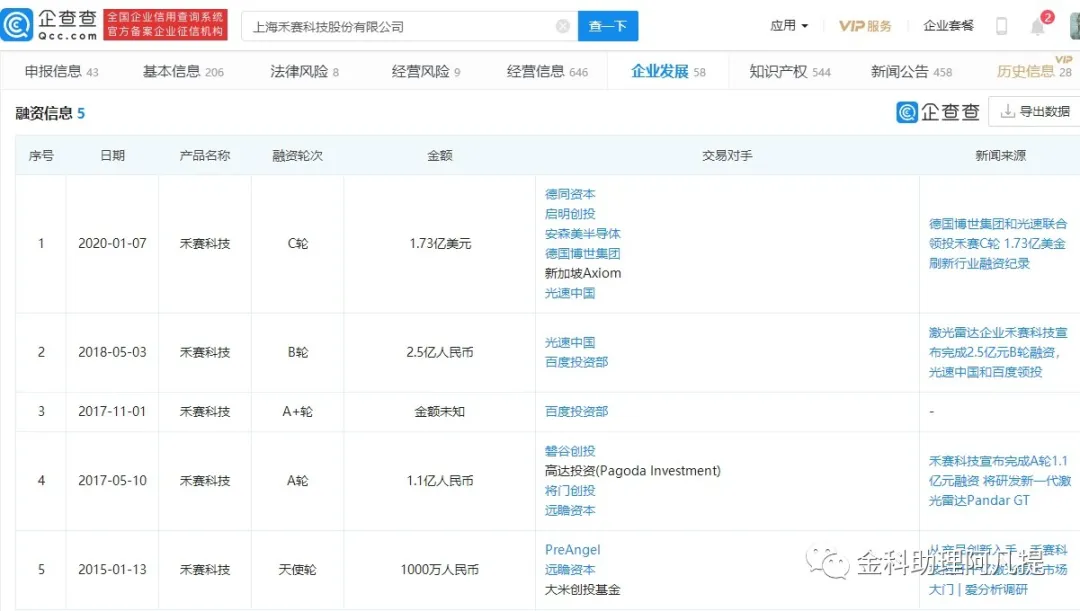Screen dimensions: 1080x611
Task: Expand the 应用 dropdown menu
Action: coord(789,26)
